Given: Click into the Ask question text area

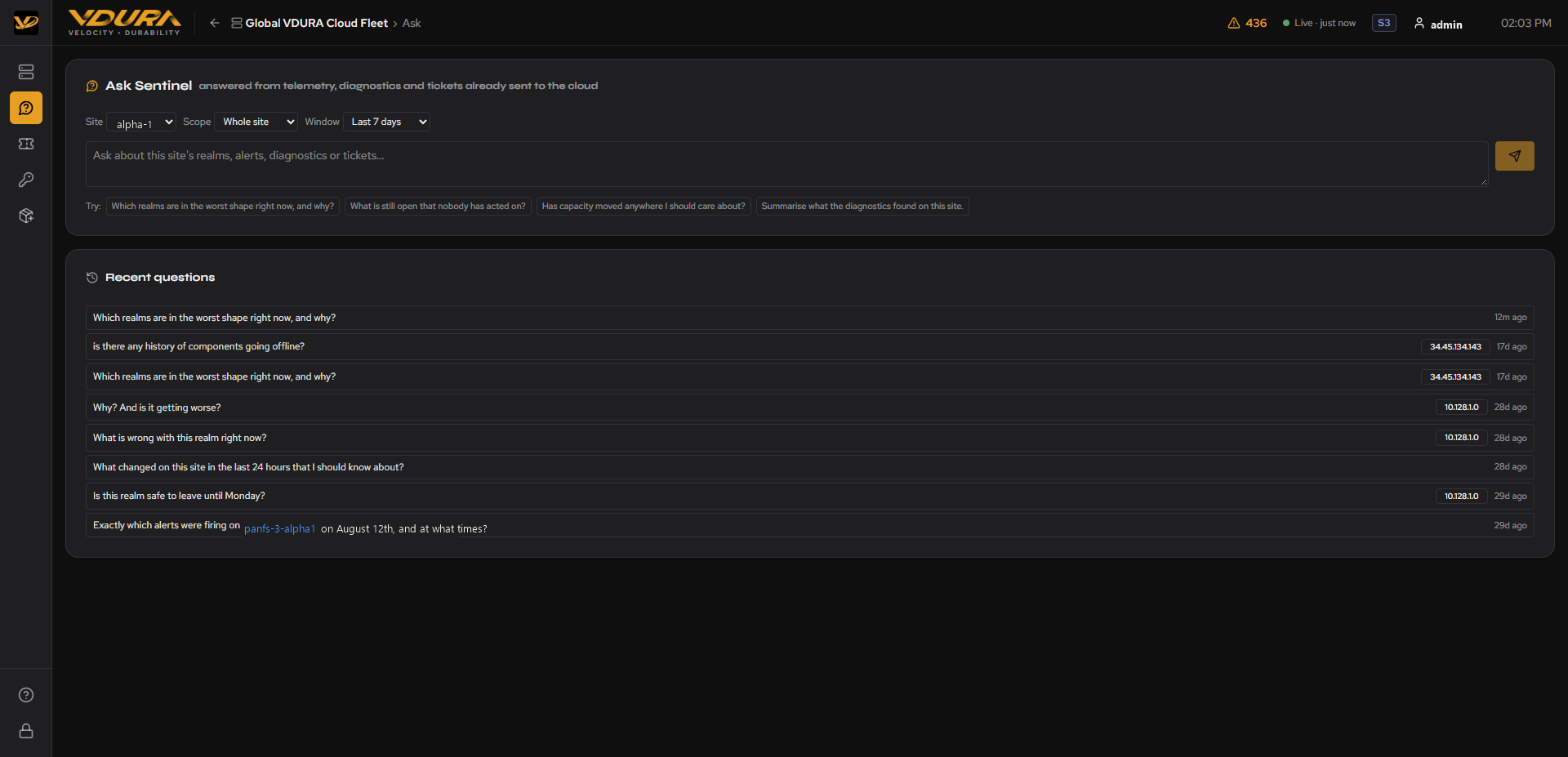Looking at the screenshot, I should [x=786, y=163].
